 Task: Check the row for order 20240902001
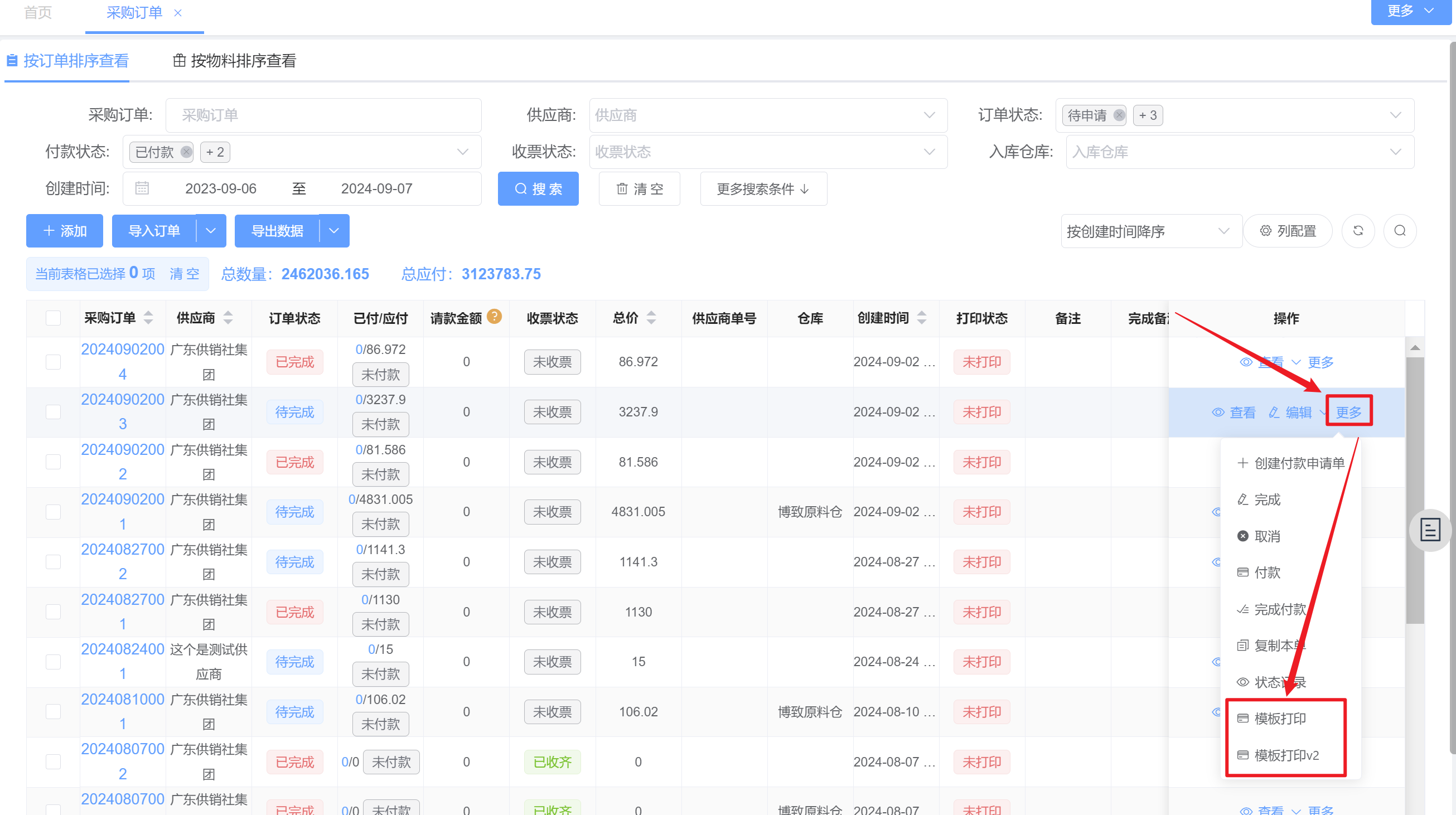(53, 512)
